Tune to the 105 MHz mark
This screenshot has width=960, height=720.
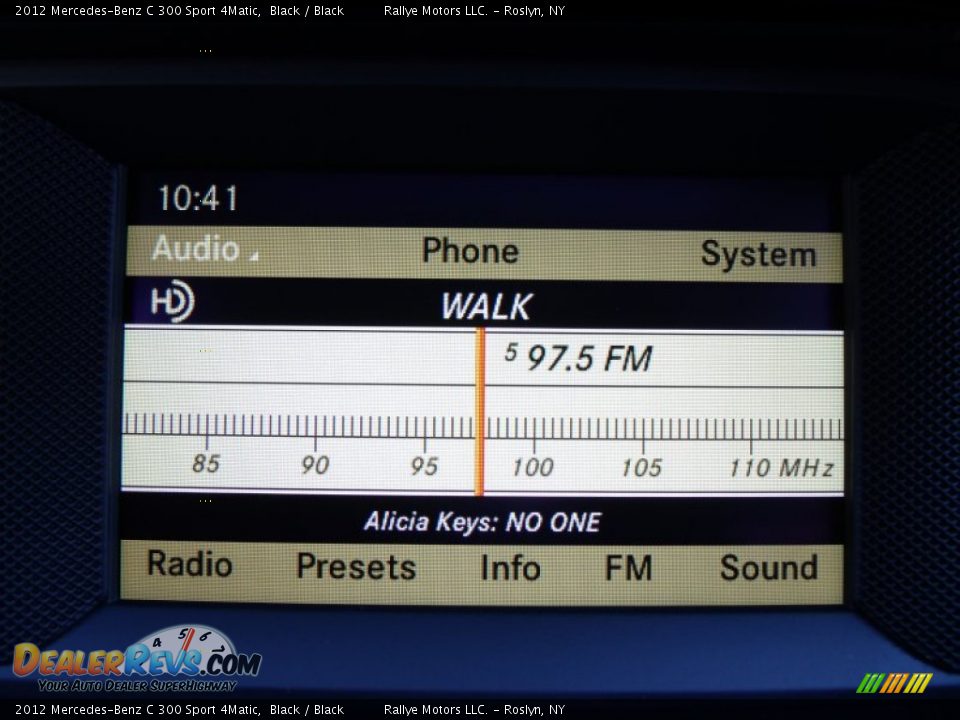pos(641,467)
